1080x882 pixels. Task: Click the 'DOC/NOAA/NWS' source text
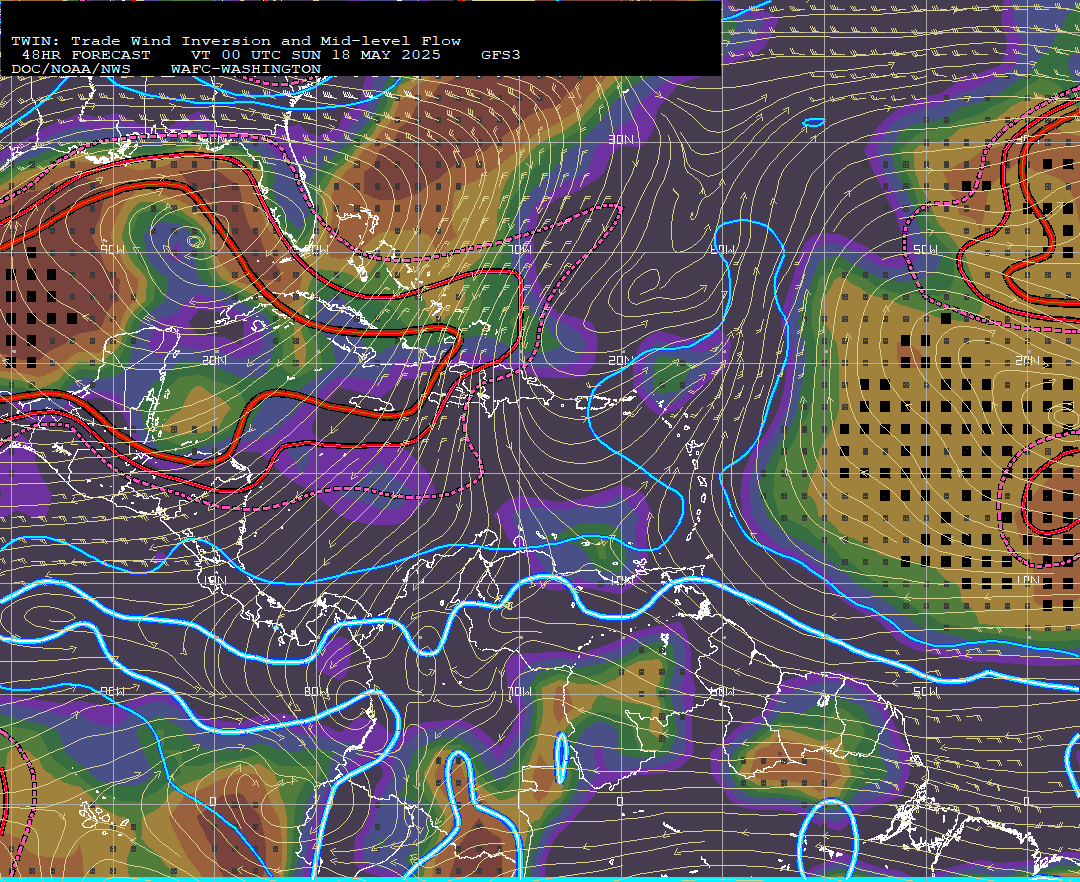[70, 70]
